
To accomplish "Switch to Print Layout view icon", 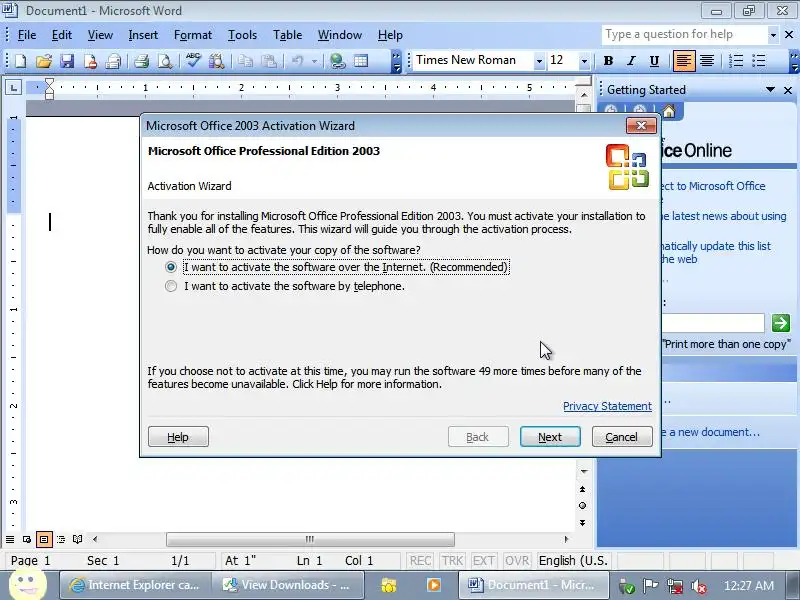I will pos(44,539).
